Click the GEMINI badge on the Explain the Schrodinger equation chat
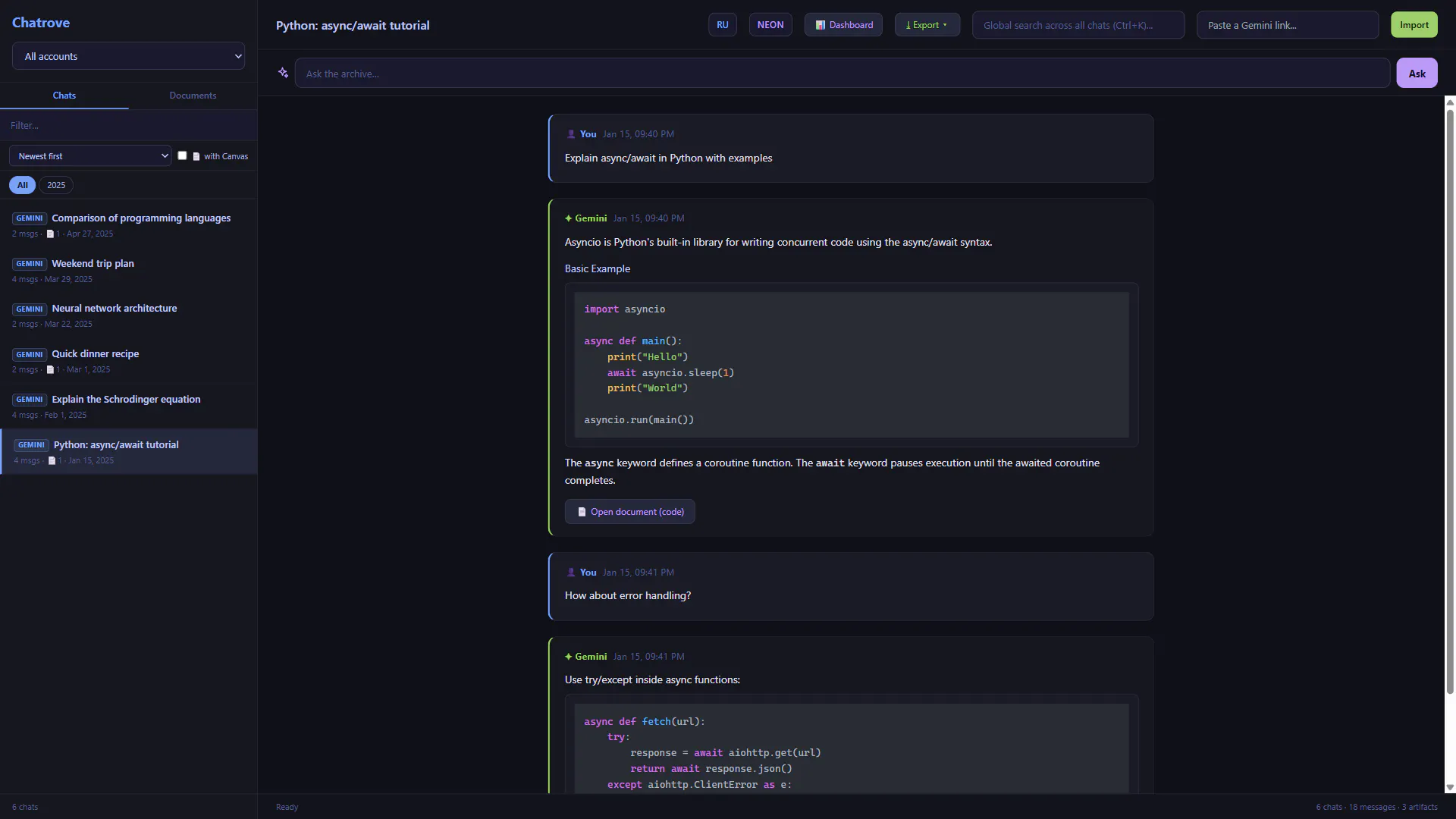This screenshot has height=819, width=1456. [x=30, y=400]
